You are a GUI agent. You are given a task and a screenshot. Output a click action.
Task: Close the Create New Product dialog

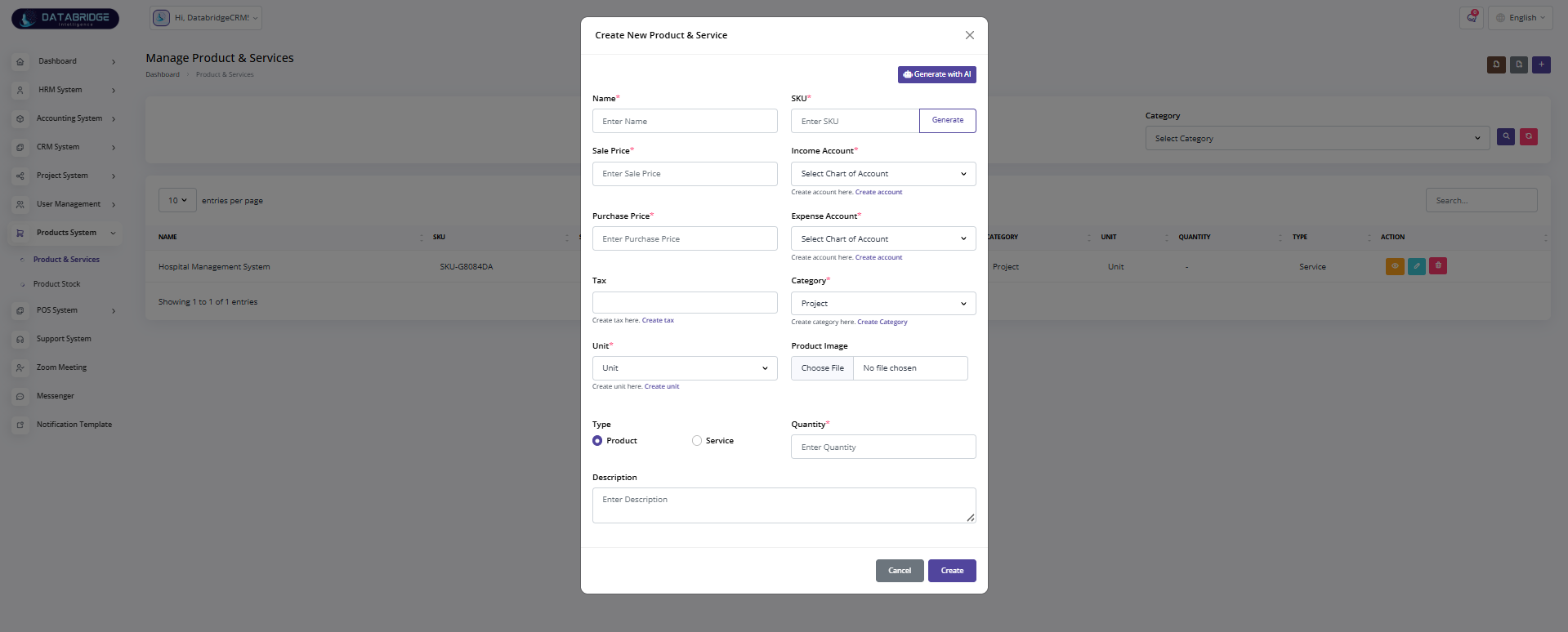point(970,35)
